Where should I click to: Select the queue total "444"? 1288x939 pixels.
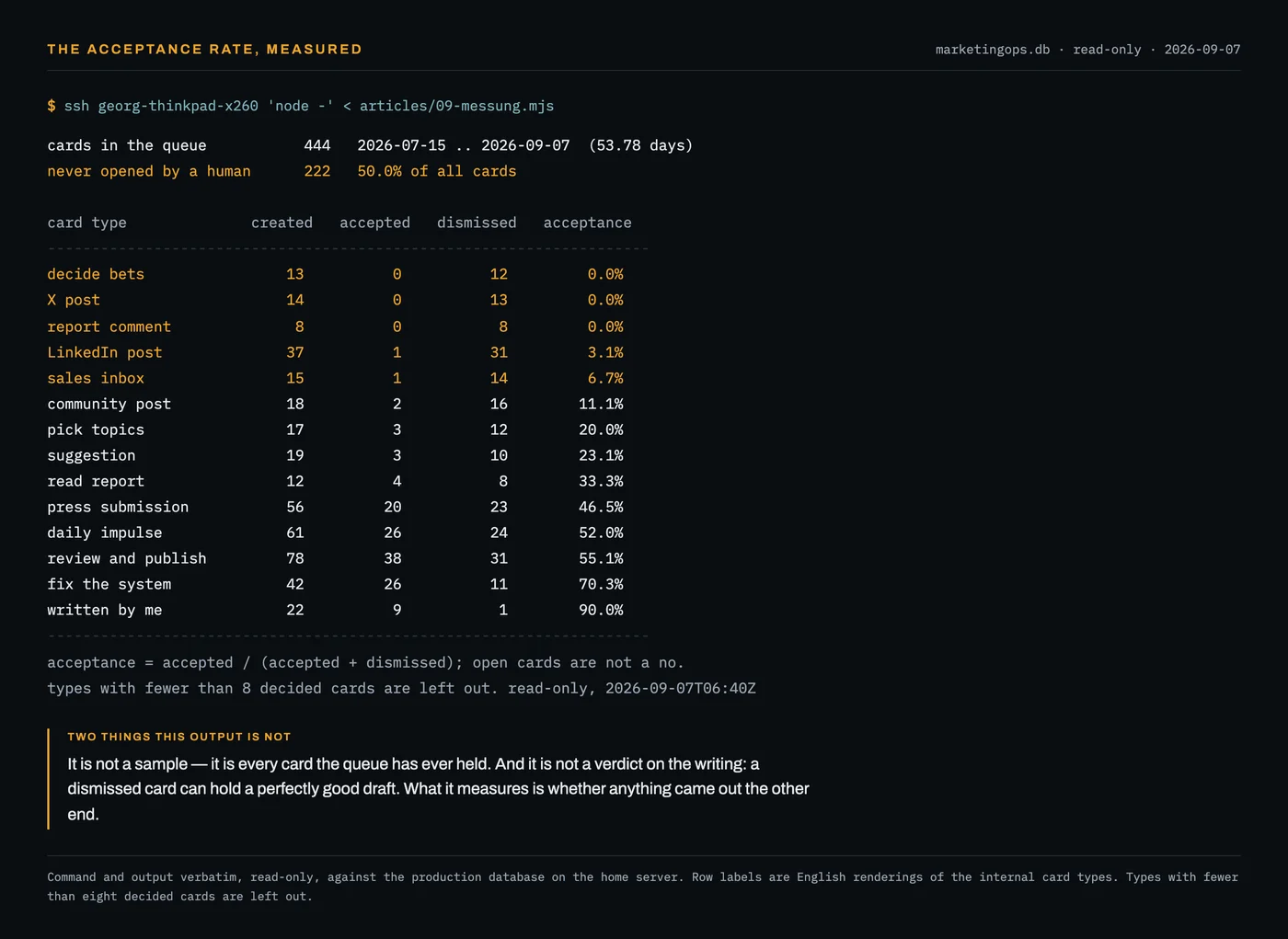click(x=317, y=145)
